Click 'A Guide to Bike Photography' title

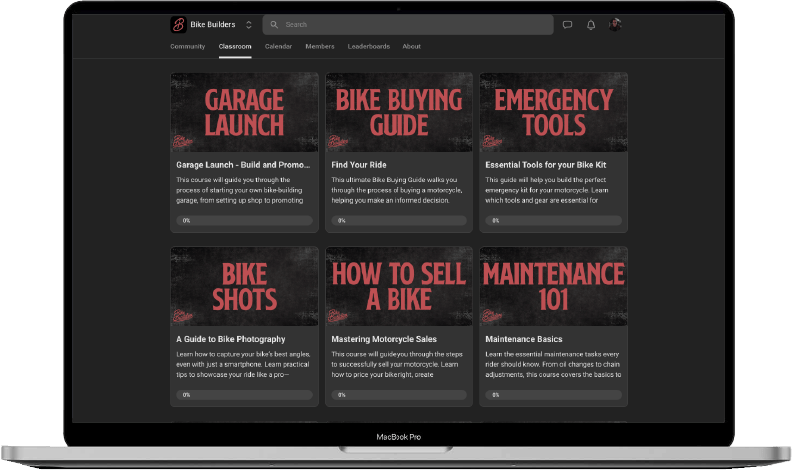231,339
